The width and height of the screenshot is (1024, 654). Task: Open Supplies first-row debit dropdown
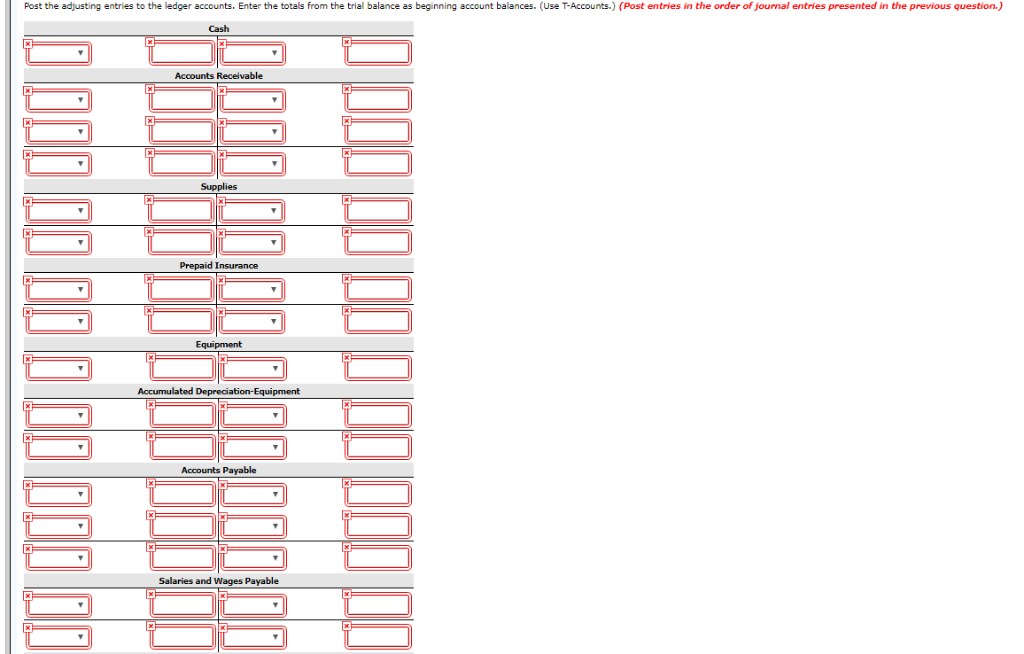(59, 211)
